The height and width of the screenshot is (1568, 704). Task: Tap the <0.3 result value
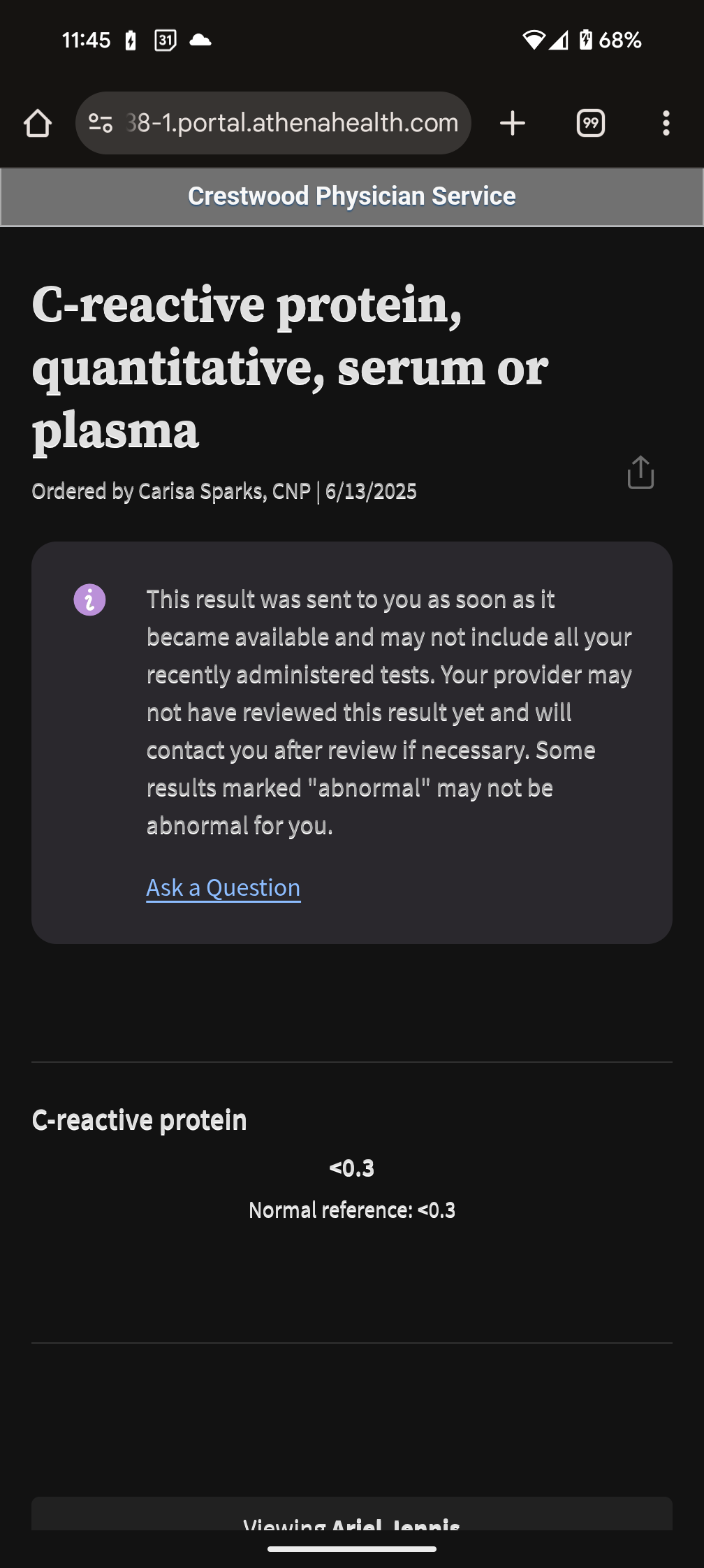pos(352,1168)
